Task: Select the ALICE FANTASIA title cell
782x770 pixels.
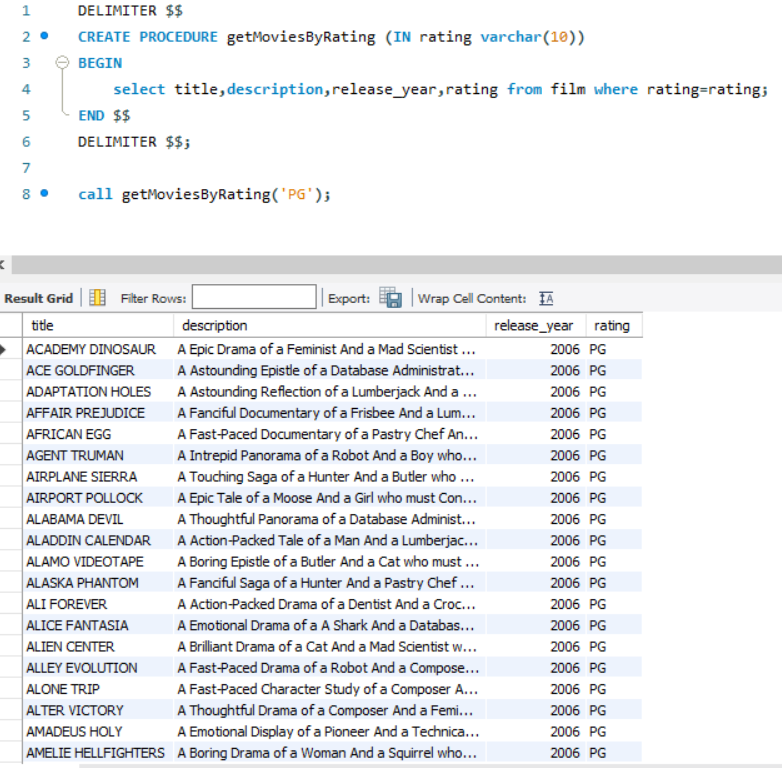Action: tap(98, 625)
